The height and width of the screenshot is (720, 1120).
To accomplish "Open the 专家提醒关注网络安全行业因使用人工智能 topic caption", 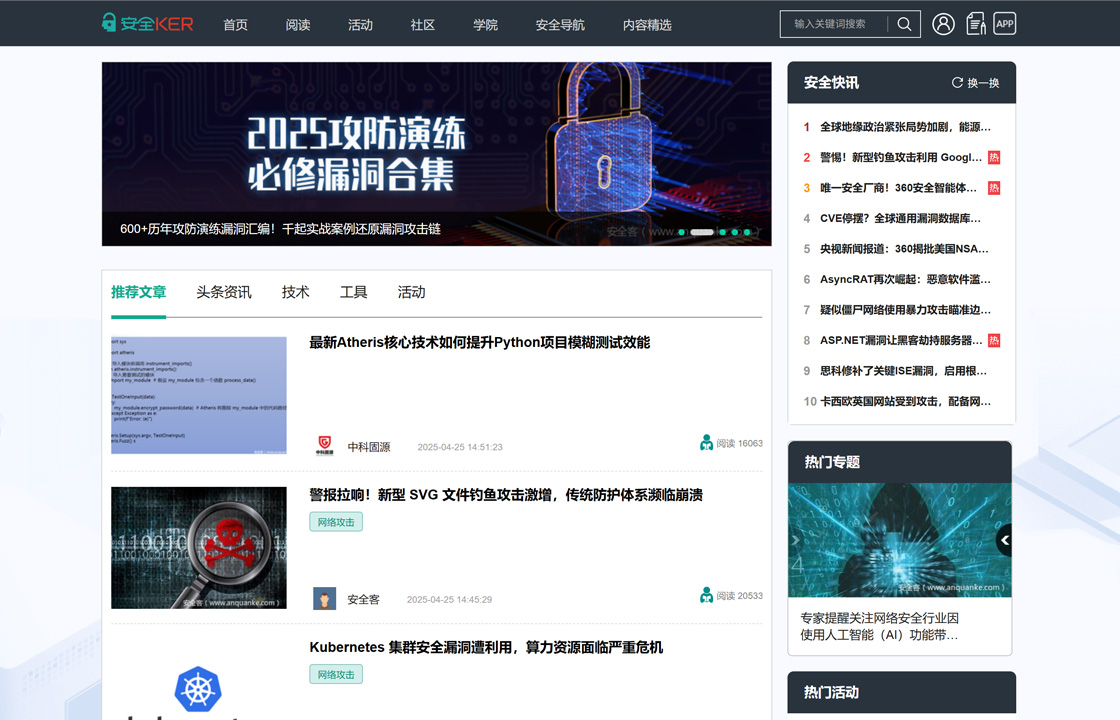I will pyautogui.click(x=880, y=626).
